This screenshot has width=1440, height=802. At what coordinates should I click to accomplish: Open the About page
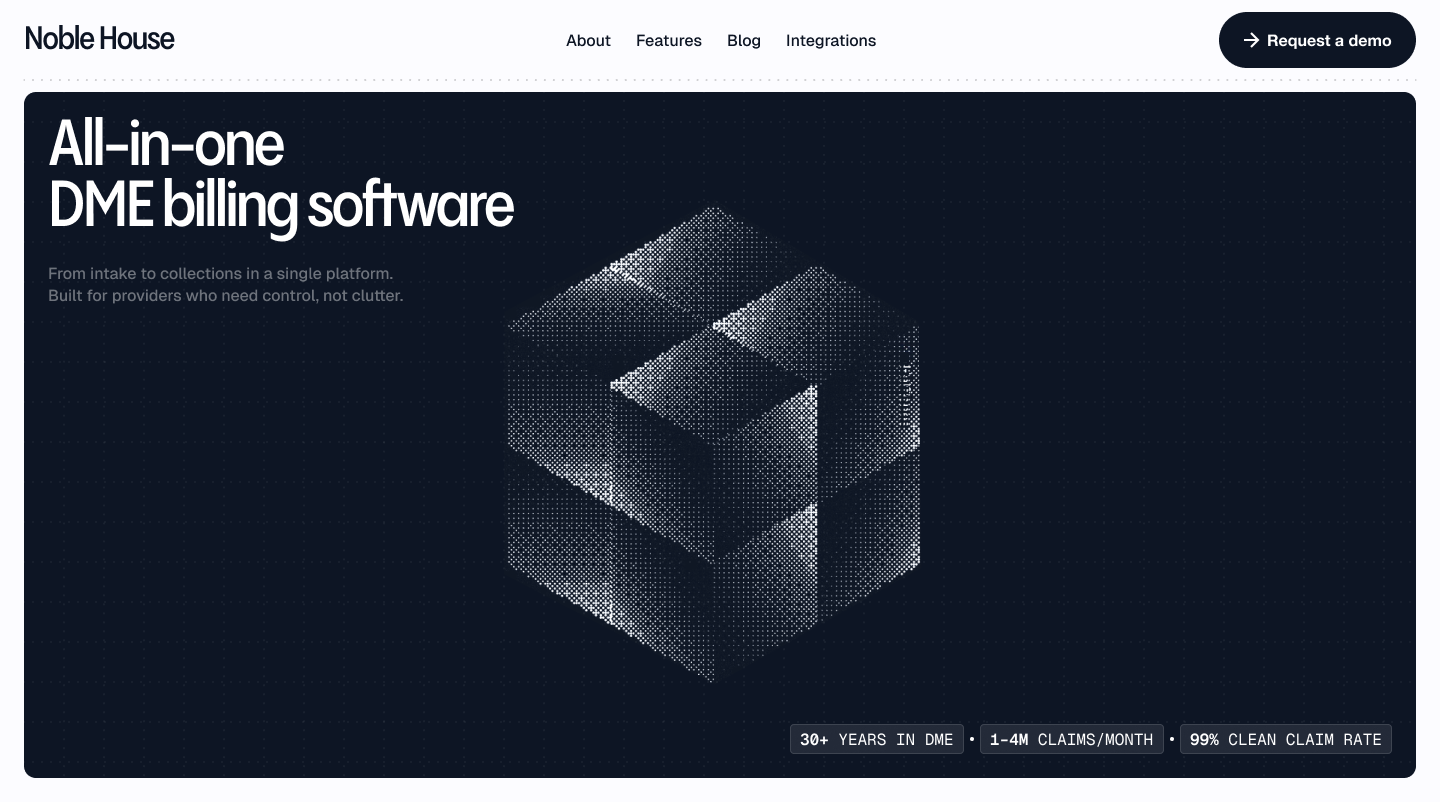coord(588,41)
